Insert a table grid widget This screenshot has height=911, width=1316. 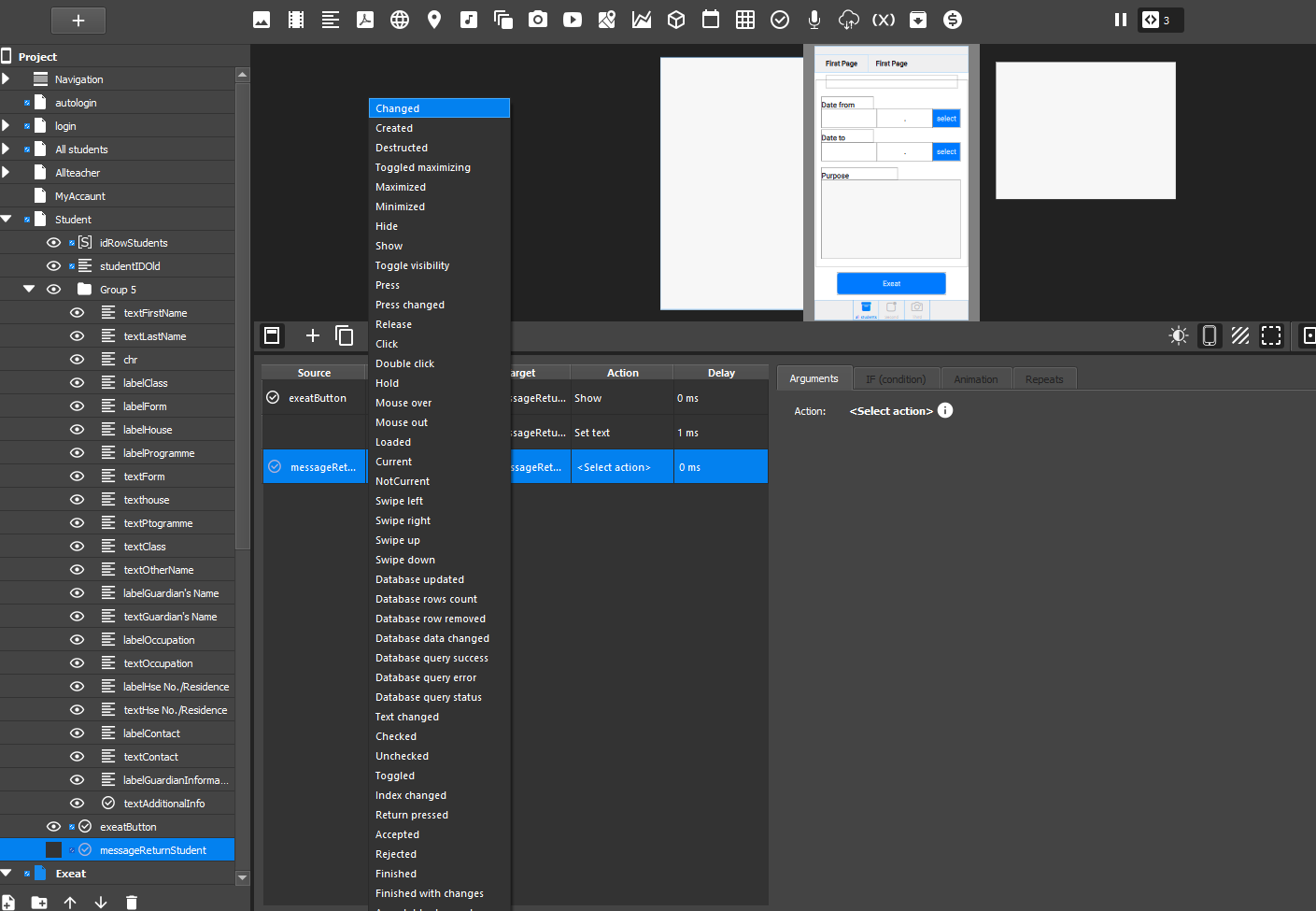click(745, 20)
